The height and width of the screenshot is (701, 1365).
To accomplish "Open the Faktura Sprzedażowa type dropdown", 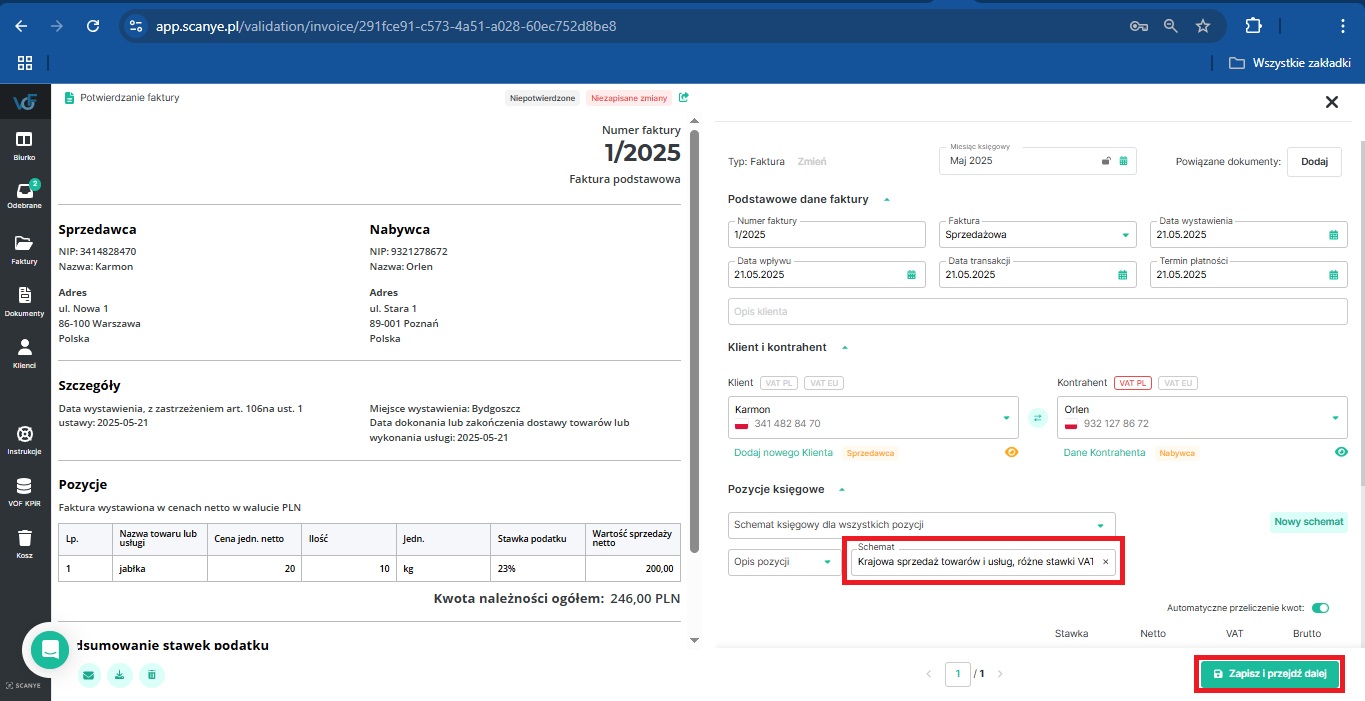I will click(1037, 235).
